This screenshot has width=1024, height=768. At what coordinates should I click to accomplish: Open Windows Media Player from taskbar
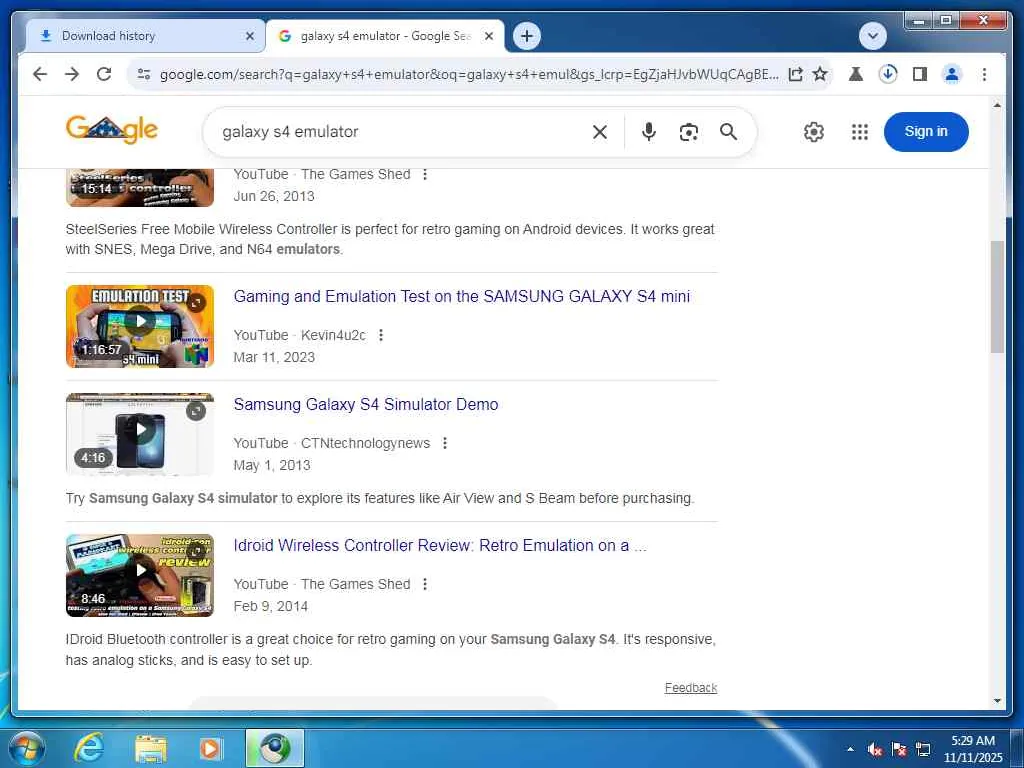[x=210, y=748]
